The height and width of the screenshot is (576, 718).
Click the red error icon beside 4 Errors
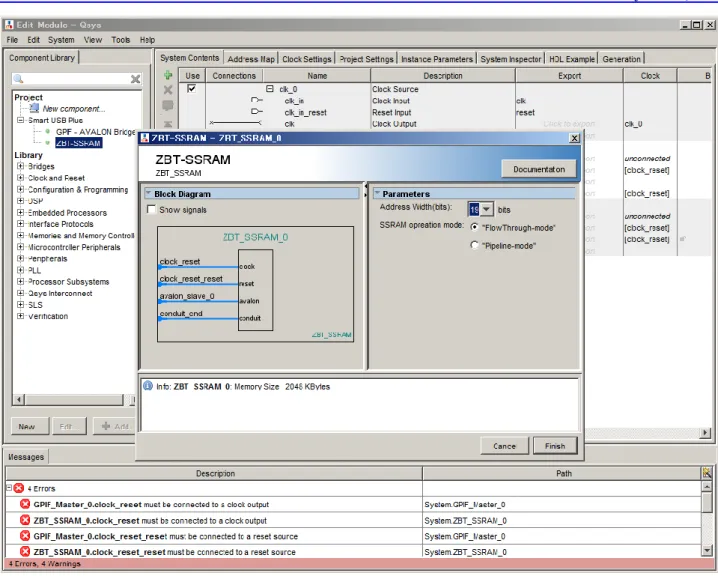19,489
